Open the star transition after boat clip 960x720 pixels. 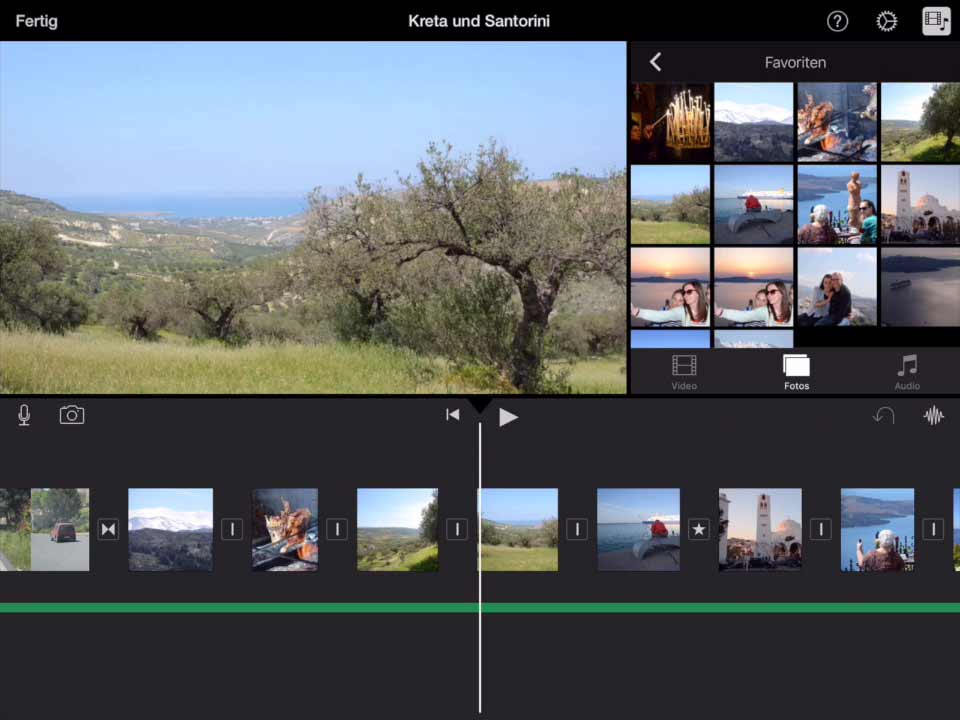coord(699,529)
